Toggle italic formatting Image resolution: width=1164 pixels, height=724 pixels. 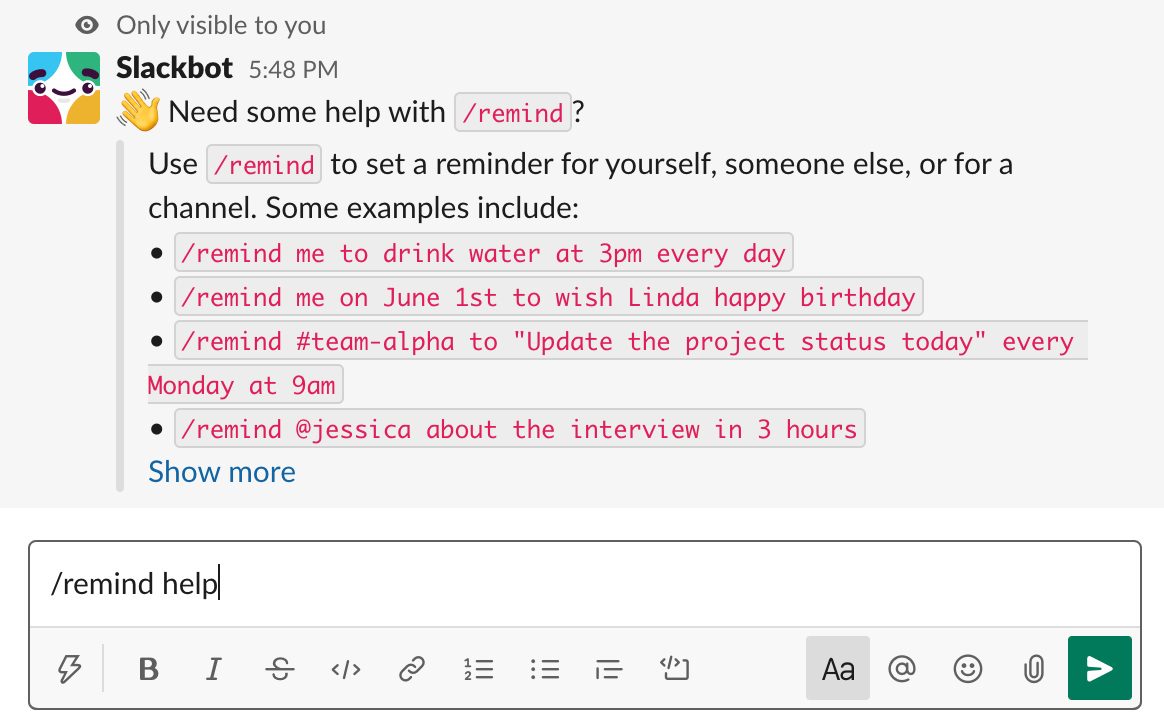(x=213, y=668)
